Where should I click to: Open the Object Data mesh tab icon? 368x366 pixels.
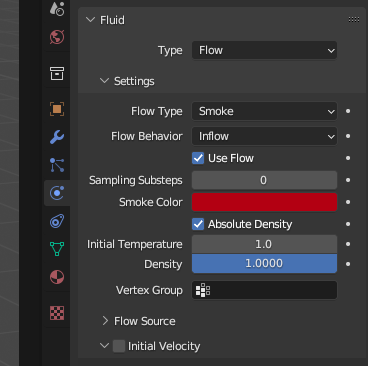57,249
